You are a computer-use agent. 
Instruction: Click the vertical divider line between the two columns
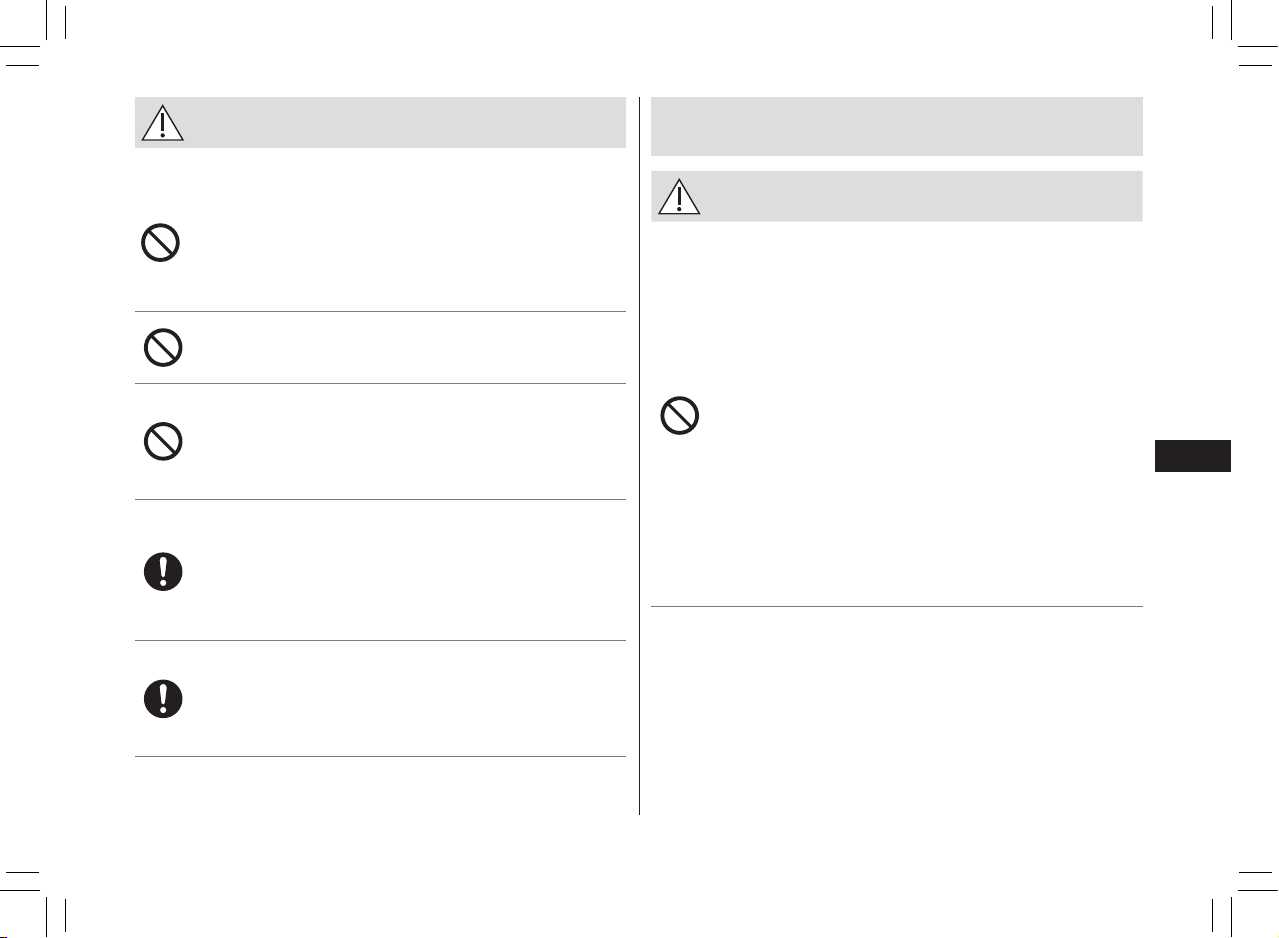[x=639, y=456]
